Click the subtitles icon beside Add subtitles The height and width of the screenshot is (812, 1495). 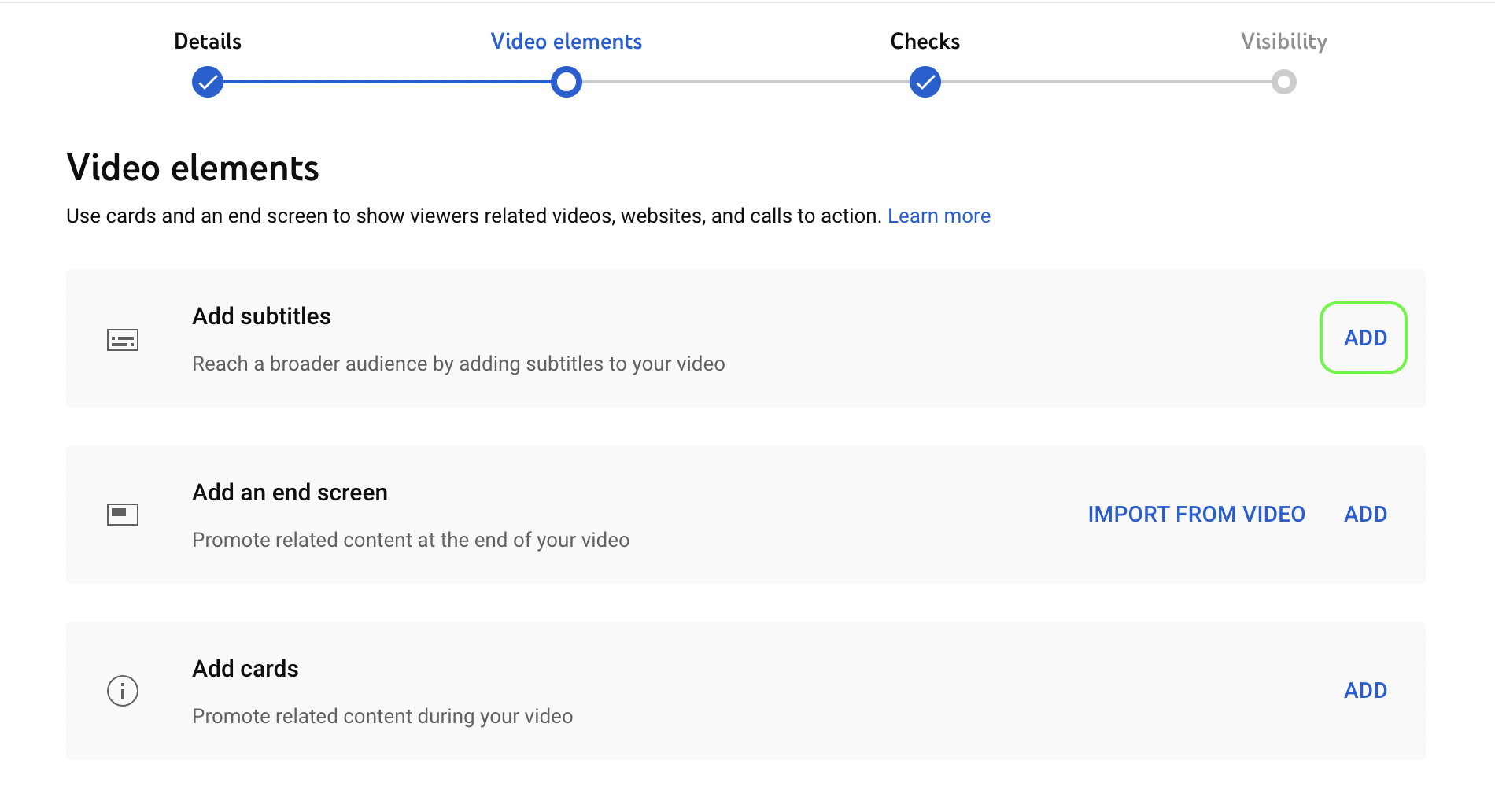click(123, 340)
